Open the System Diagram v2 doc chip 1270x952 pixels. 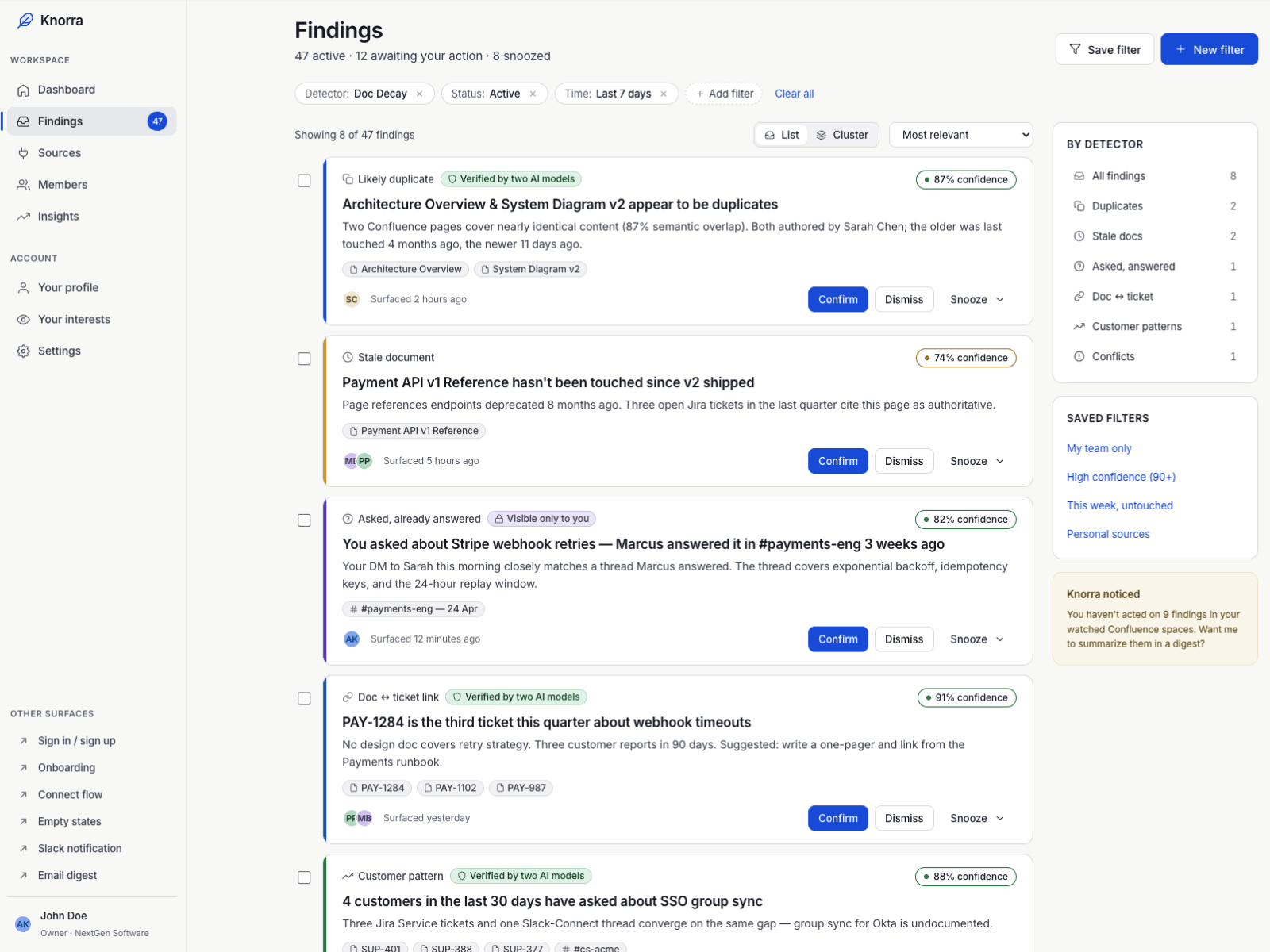[530, 269]
